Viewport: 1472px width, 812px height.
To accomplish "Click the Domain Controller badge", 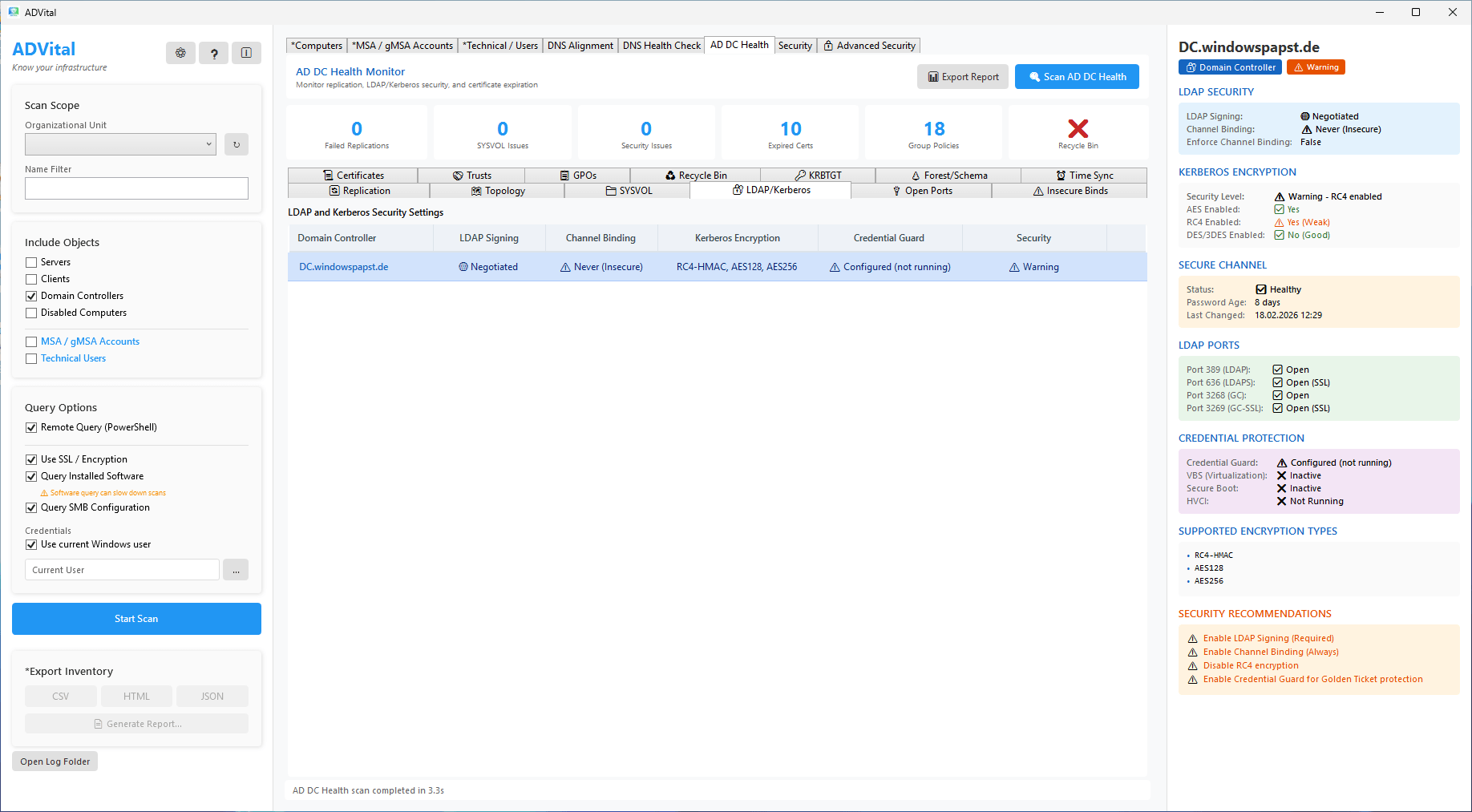I will point(1230,67).
